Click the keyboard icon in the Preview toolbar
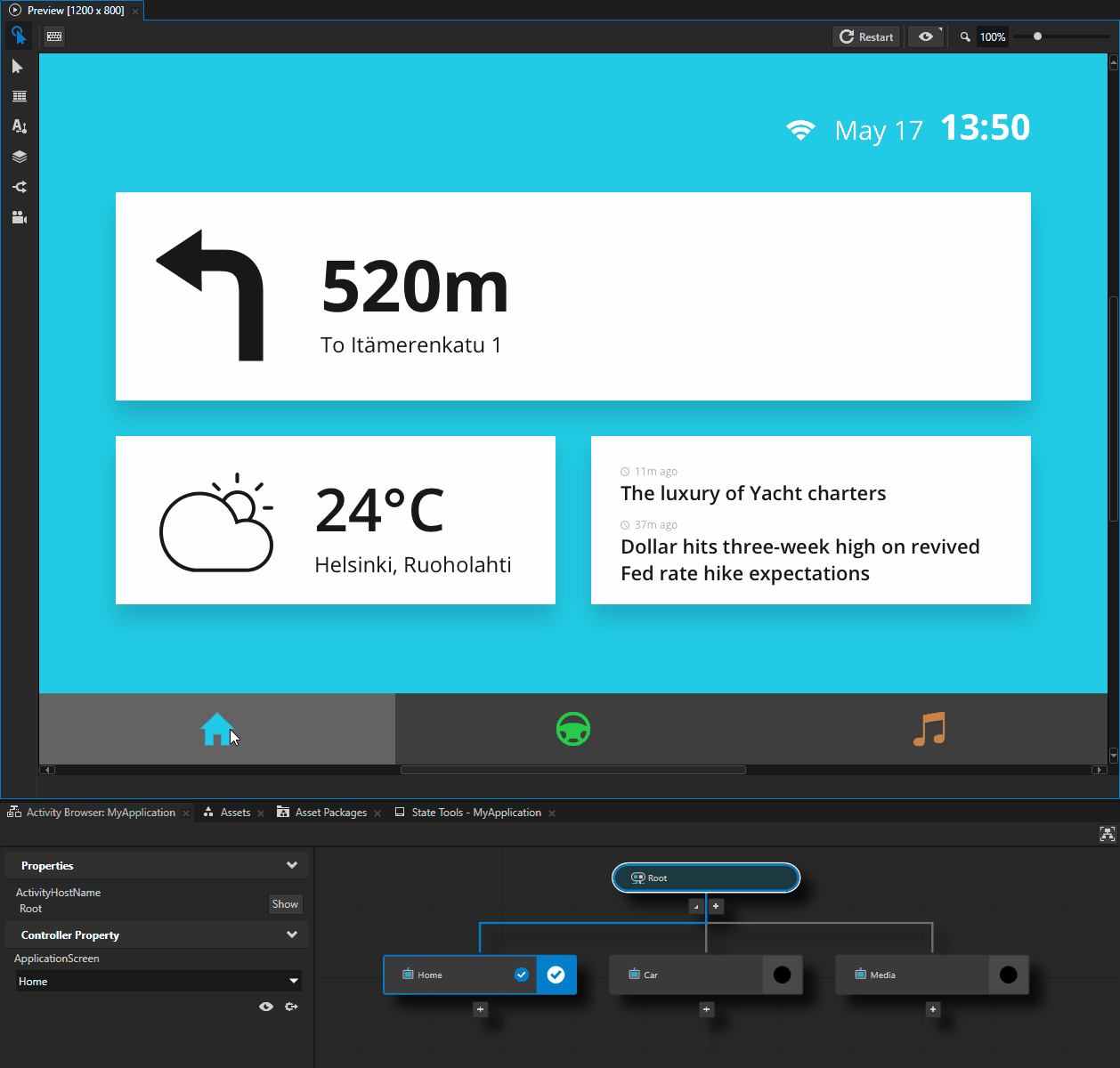 54,36
